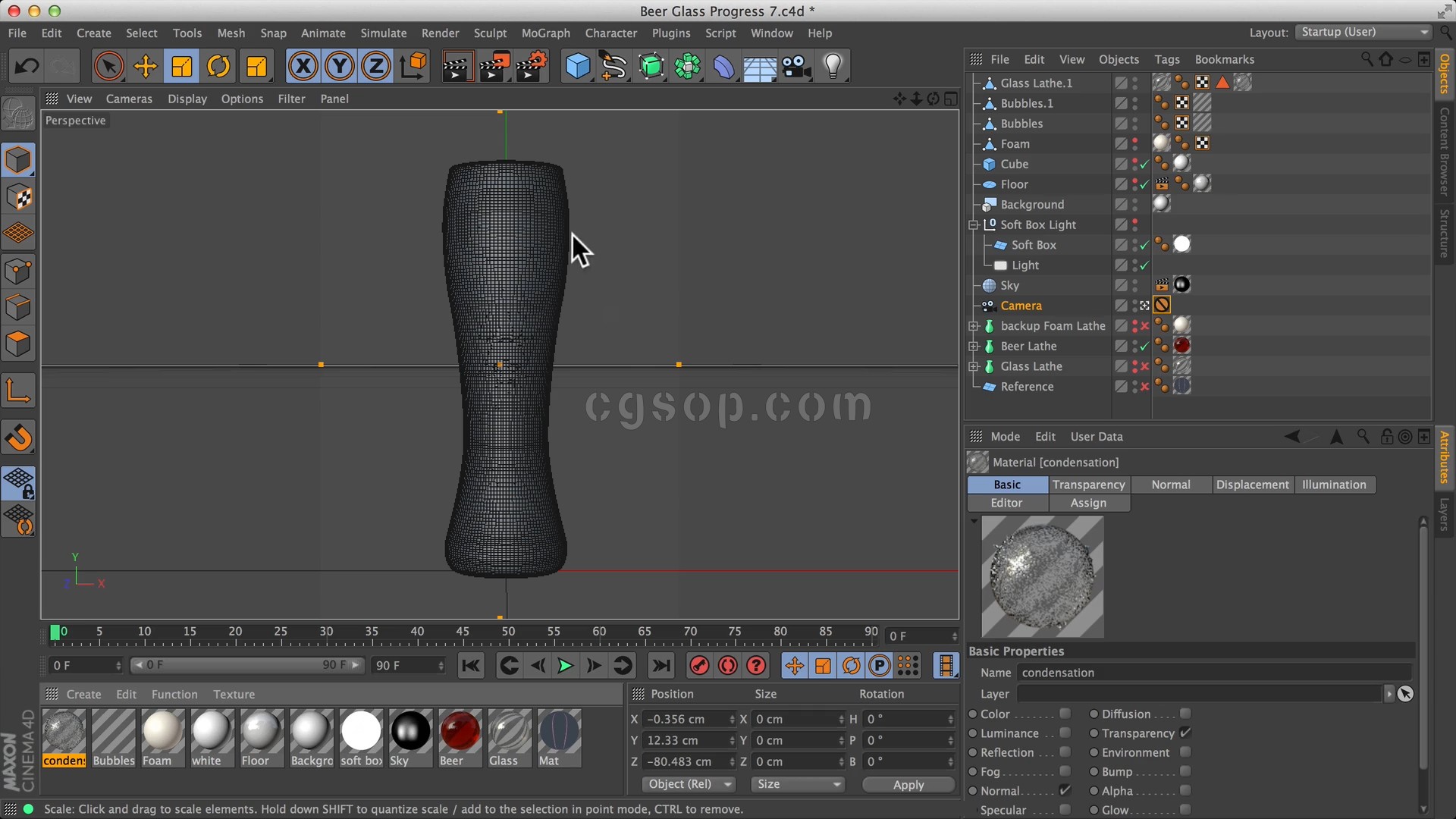This screenshot has width=1456, height=819.
Task: Click the material Name input field
Action: click(1213, 673)
